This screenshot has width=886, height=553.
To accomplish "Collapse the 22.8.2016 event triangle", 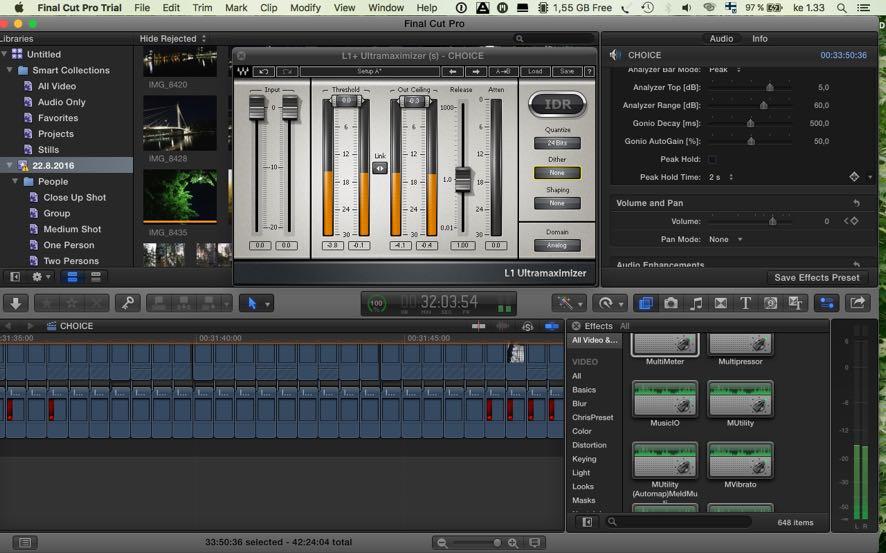I will tap(9, 166).
